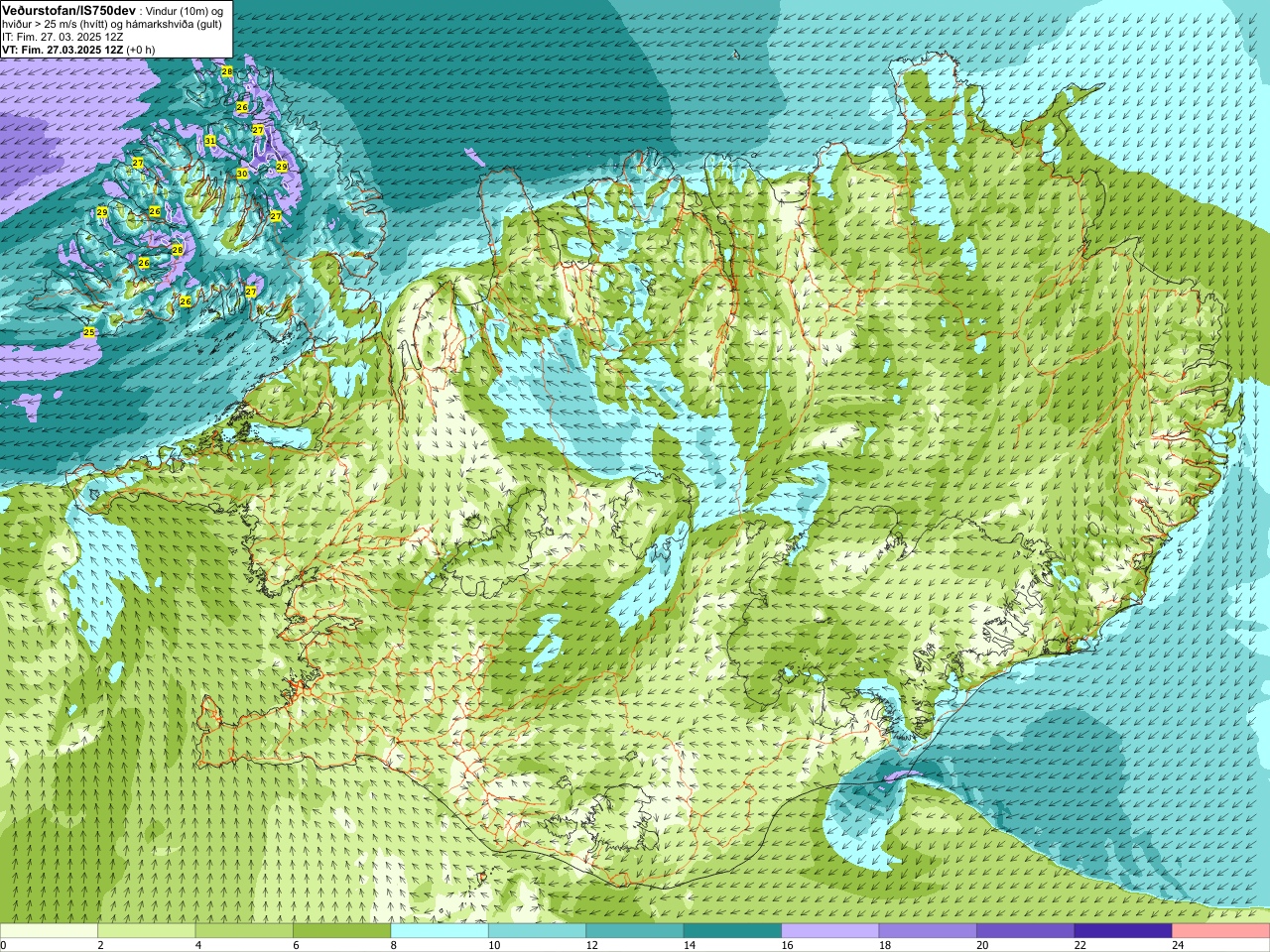Image resolution: width=1270 pixels, height=952 pixels.
Task: Click the pink above-24 m/s legend swatch
Action: (1220, 931)
